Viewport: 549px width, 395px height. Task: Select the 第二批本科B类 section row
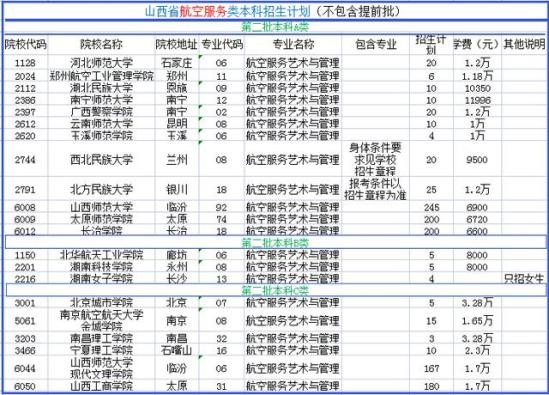tap(275, 242)
